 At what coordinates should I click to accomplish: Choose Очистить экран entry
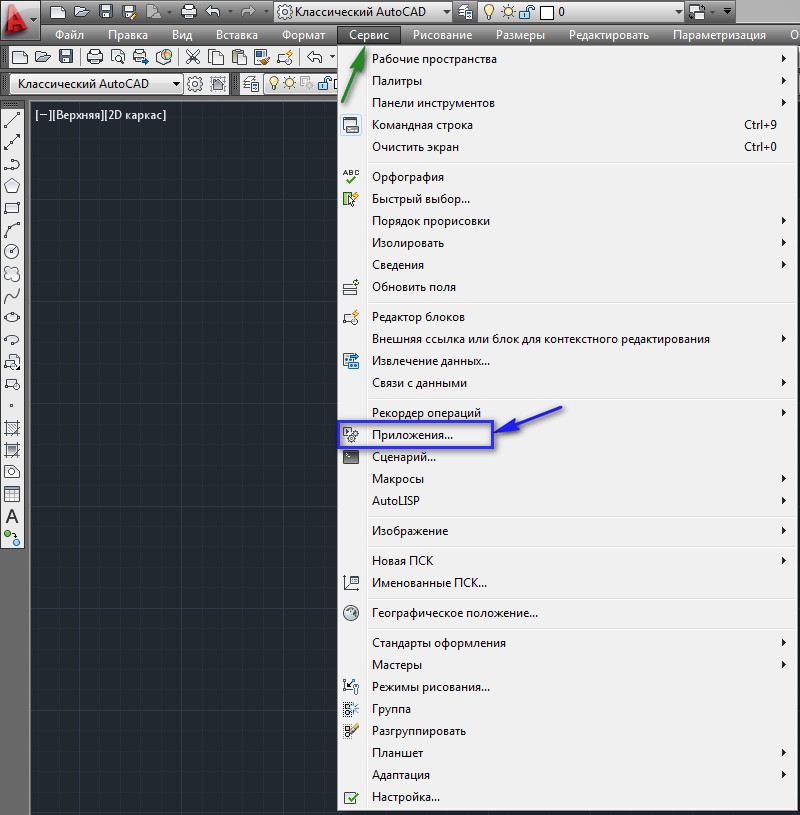568,147
